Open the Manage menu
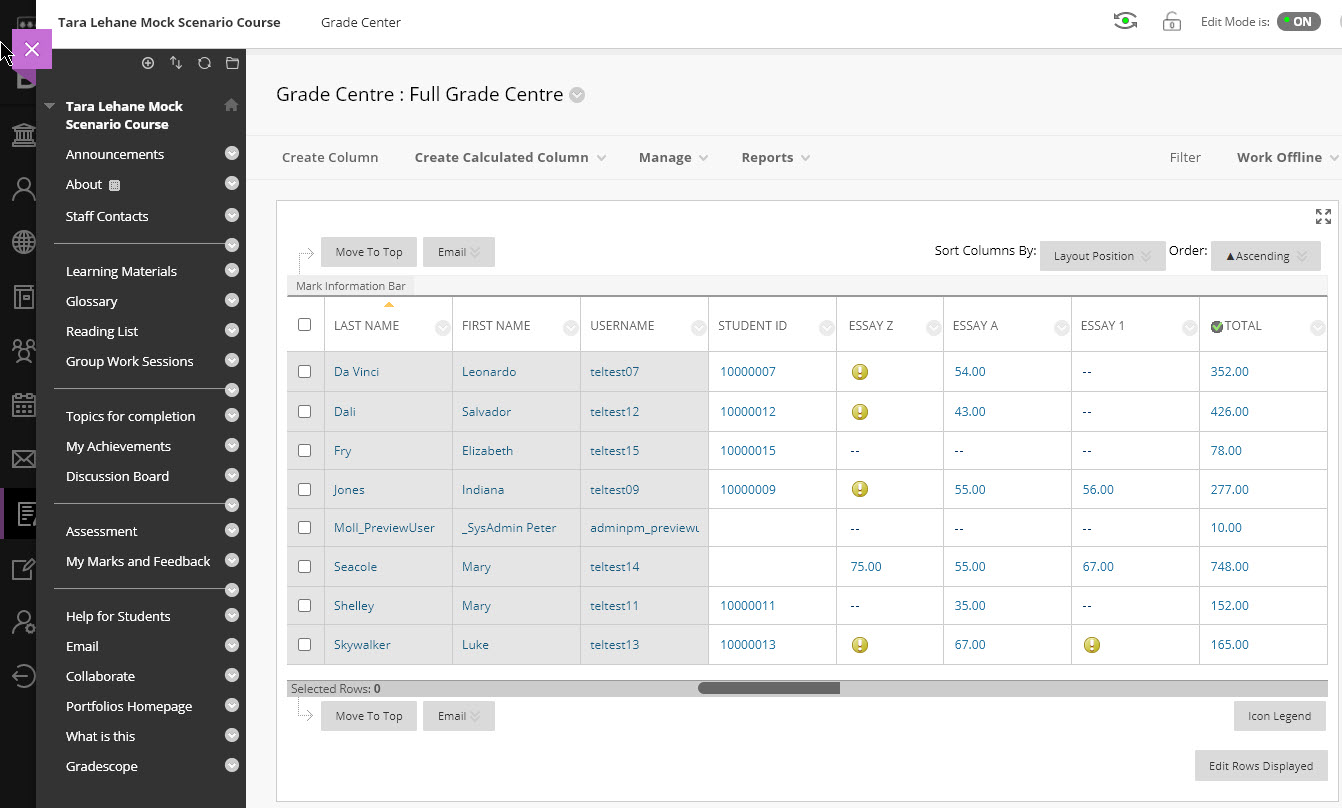The image size is (1342, 808). click(x=673, y=157)
